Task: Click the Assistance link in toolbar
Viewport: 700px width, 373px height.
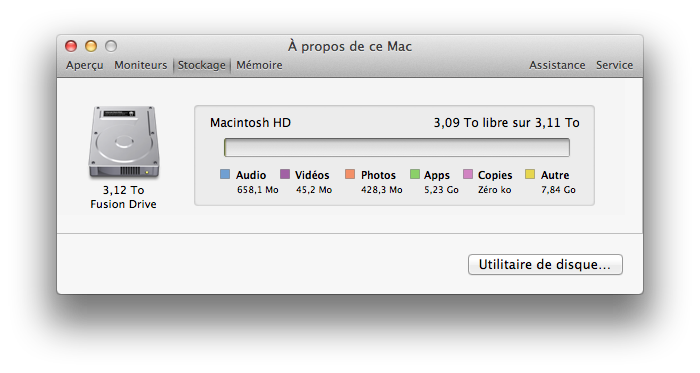Action: (557, 65)
